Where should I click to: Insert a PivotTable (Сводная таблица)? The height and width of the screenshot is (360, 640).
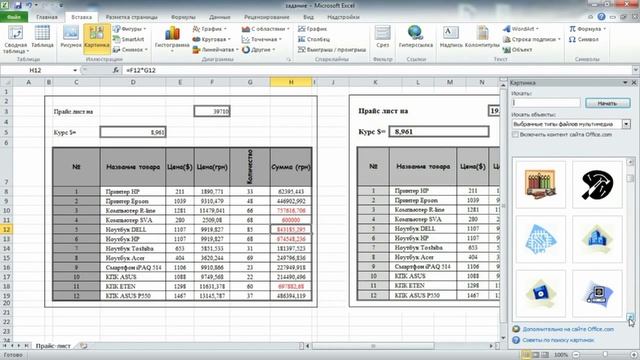pyautogui.click(x=16, y=40)
